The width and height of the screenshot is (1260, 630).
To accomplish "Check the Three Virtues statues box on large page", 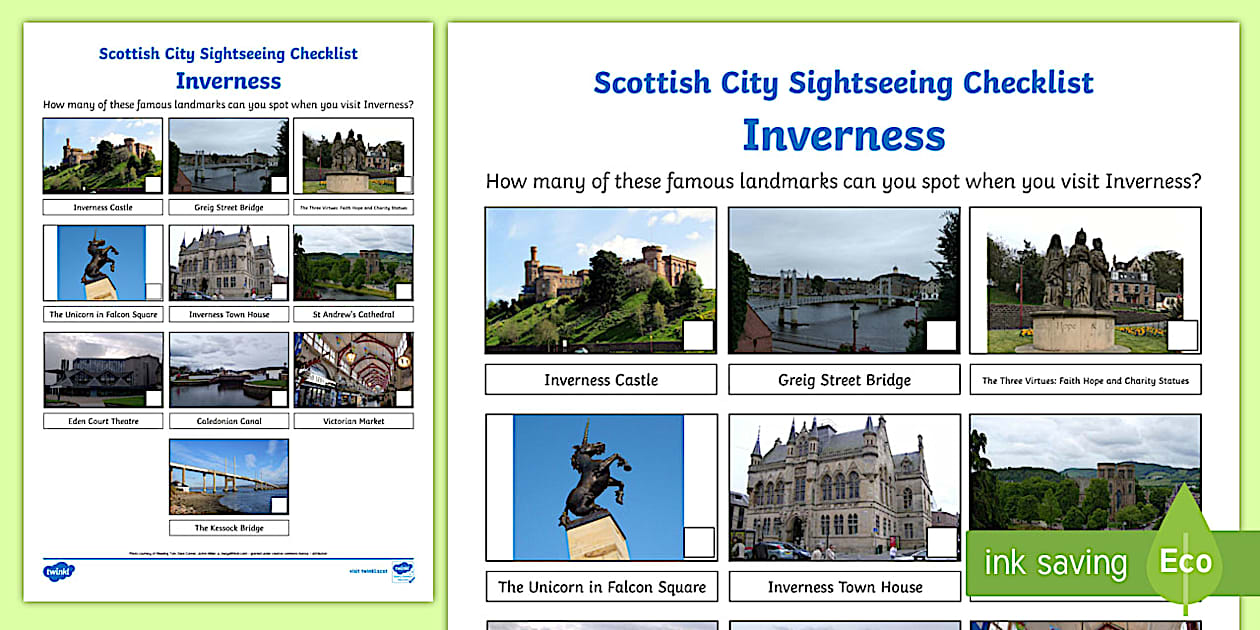I will point(1182,335).
